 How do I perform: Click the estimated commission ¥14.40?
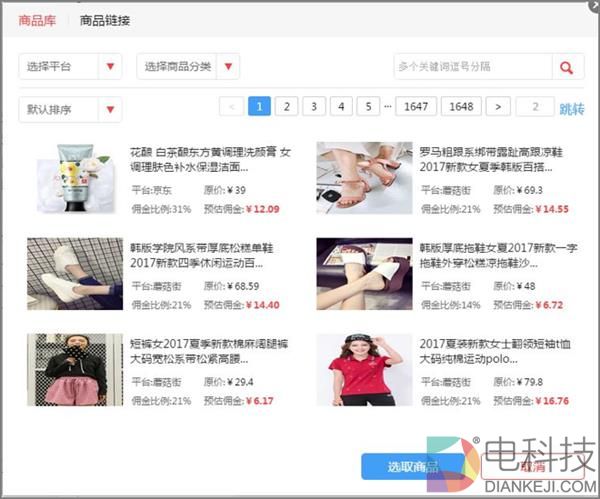(262, 305)
